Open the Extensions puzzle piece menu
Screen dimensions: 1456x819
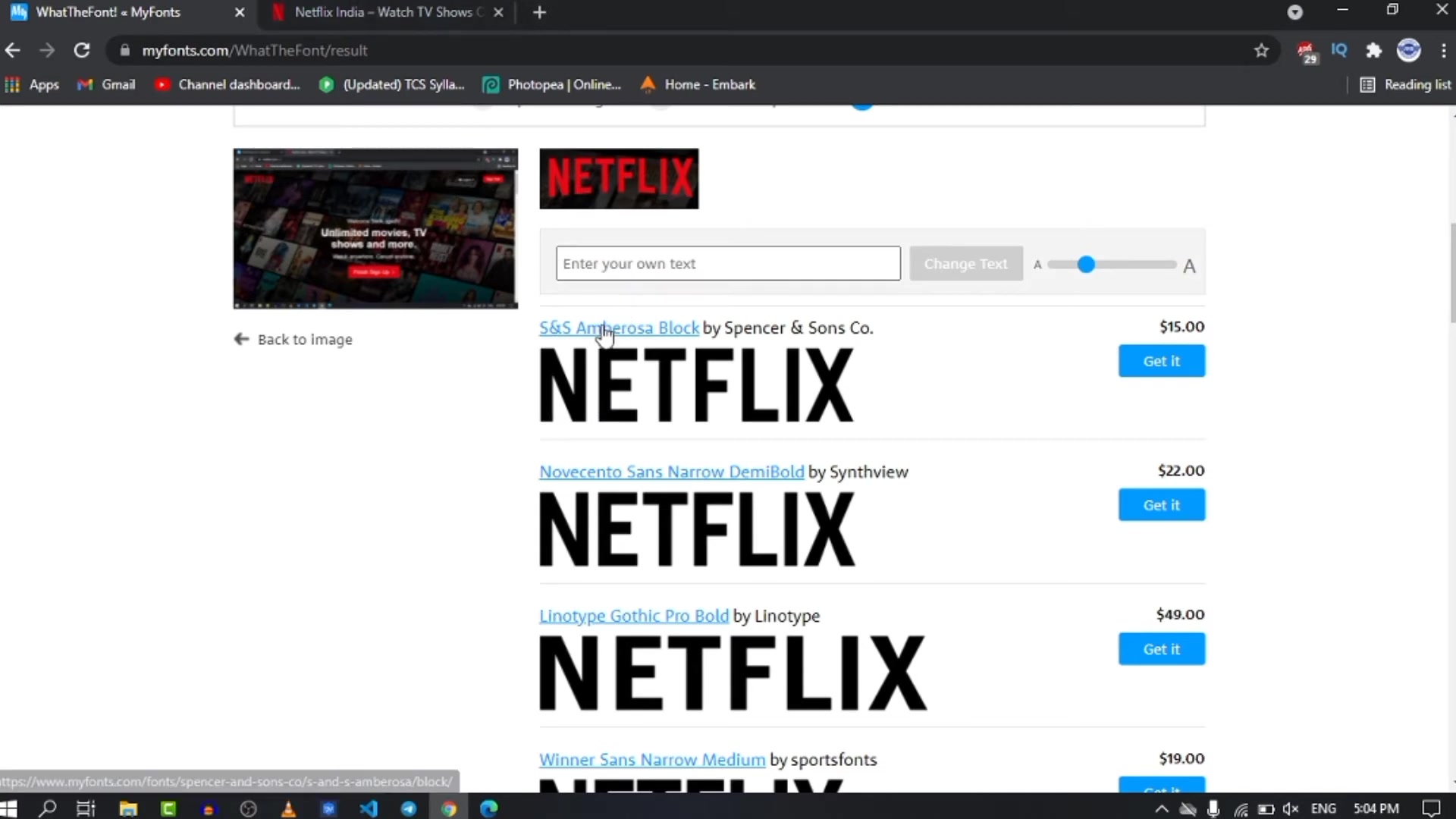(x=1374, y=51)
